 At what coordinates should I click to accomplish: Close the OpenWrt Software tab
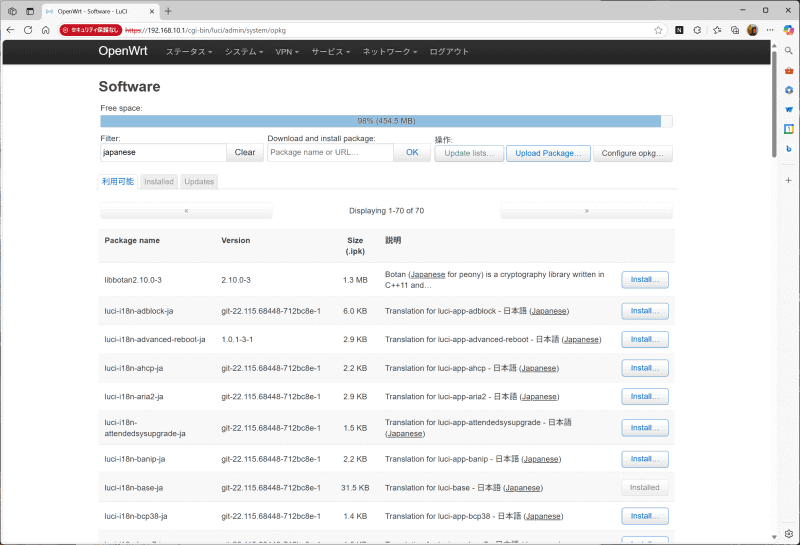152,11
